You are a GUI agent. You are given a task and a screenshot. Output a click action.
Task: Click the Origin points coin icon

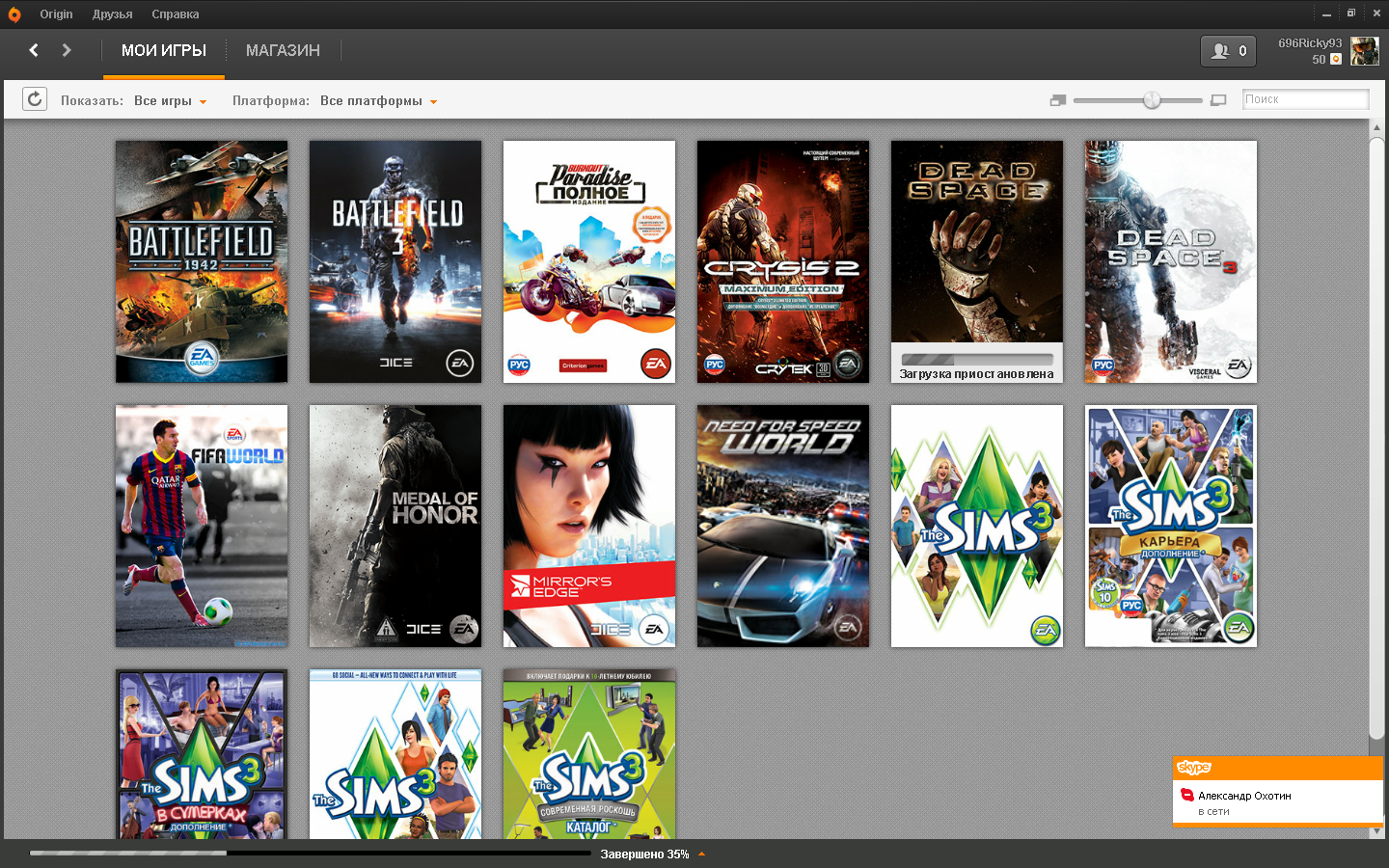pos(1336,60)
